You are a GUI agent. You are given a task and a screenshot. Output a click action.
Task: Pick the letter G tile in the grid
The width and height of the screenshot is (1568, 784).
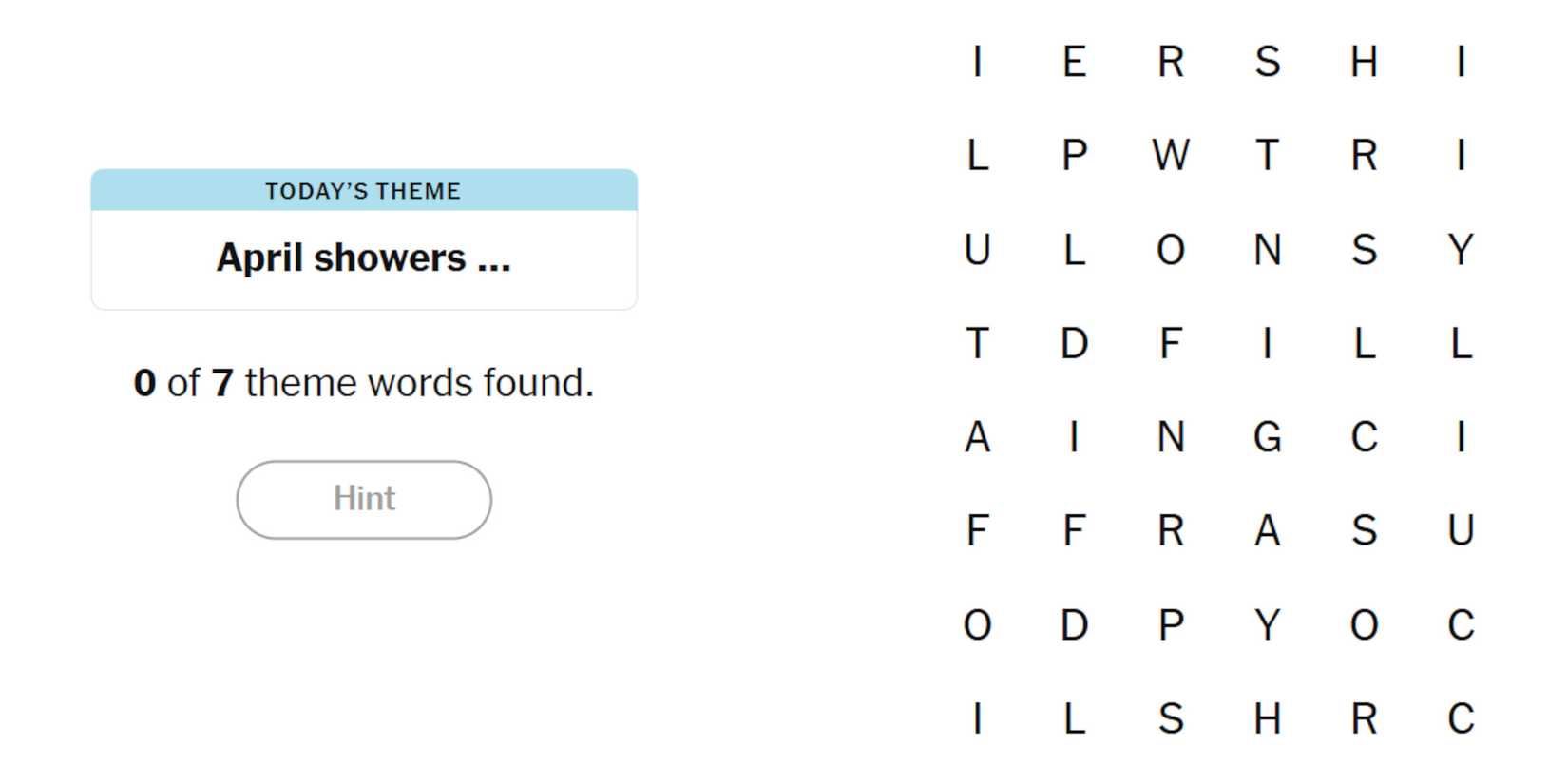[x=1268, y=438]
